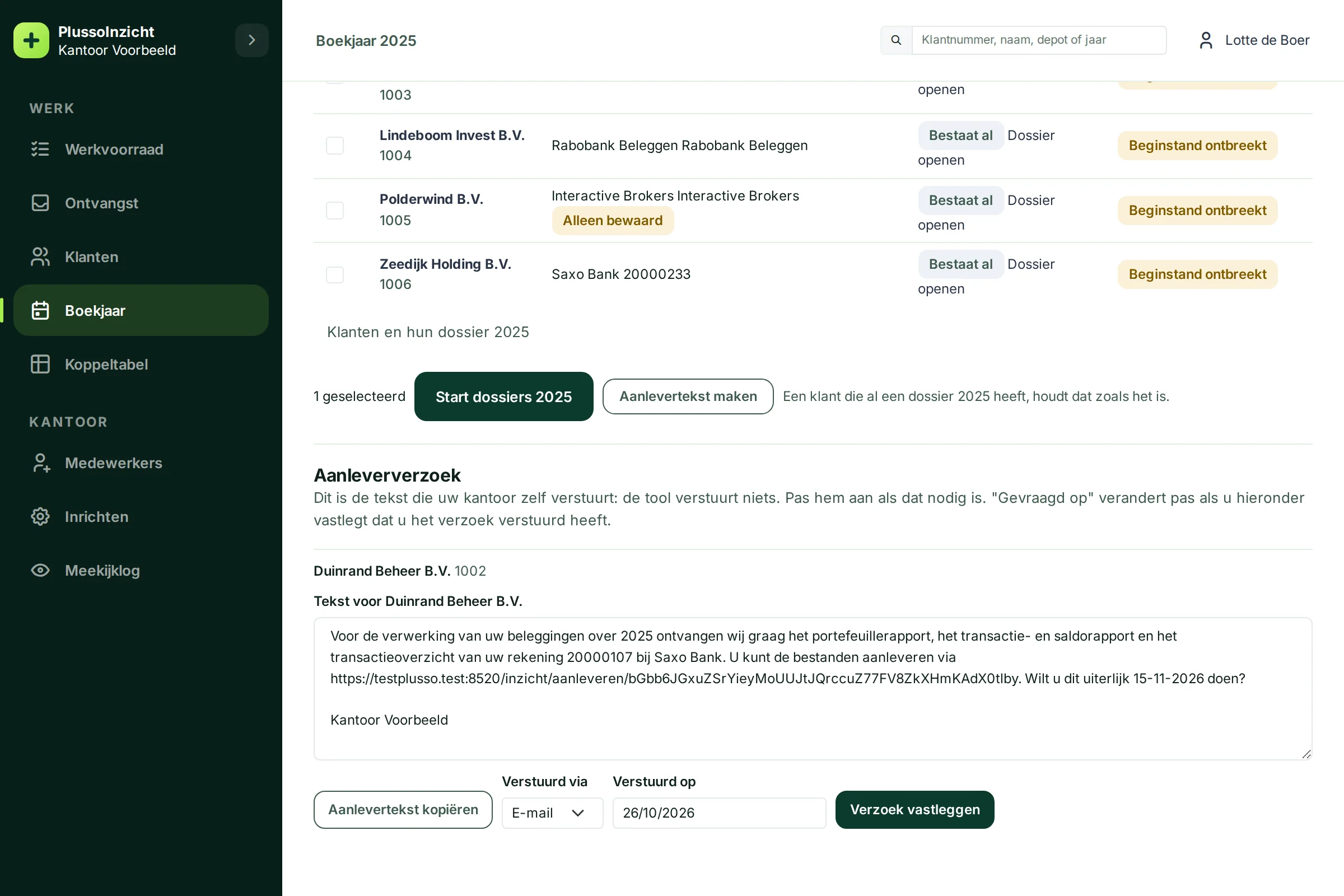
Task: Open Werkvoorraad checklist icon
Action: (40, 149)
